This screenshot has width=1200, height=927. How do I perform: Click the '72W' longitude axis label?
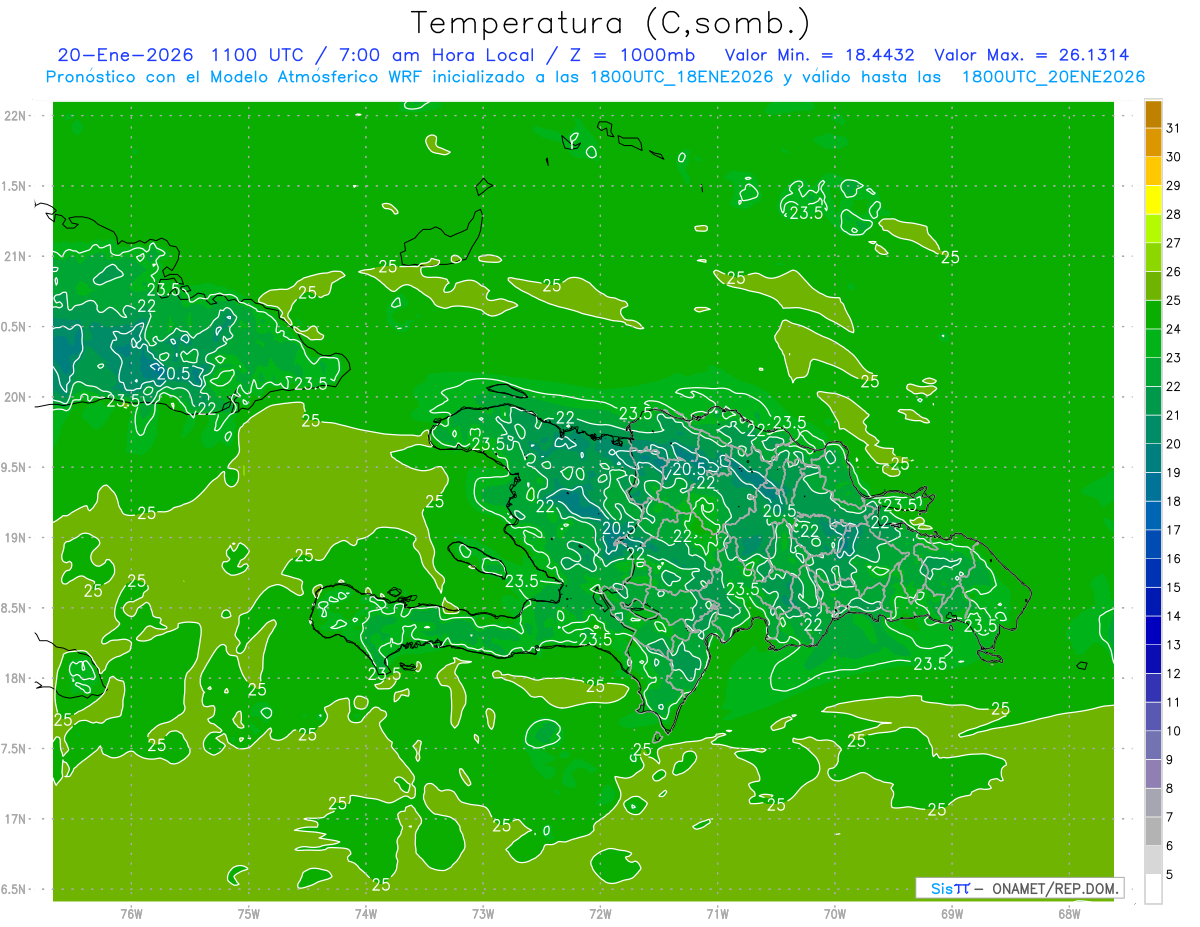coord(600,913)
